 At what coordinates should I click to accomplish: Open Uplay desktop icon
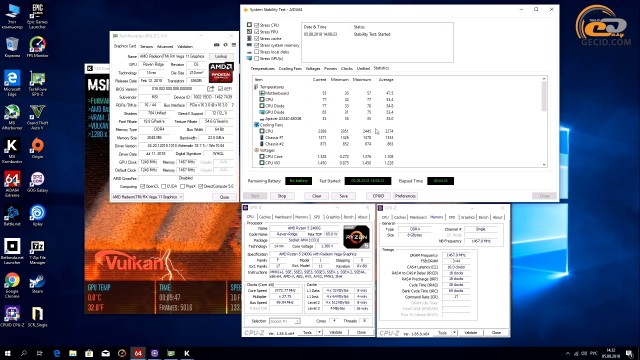pos(37,216)
